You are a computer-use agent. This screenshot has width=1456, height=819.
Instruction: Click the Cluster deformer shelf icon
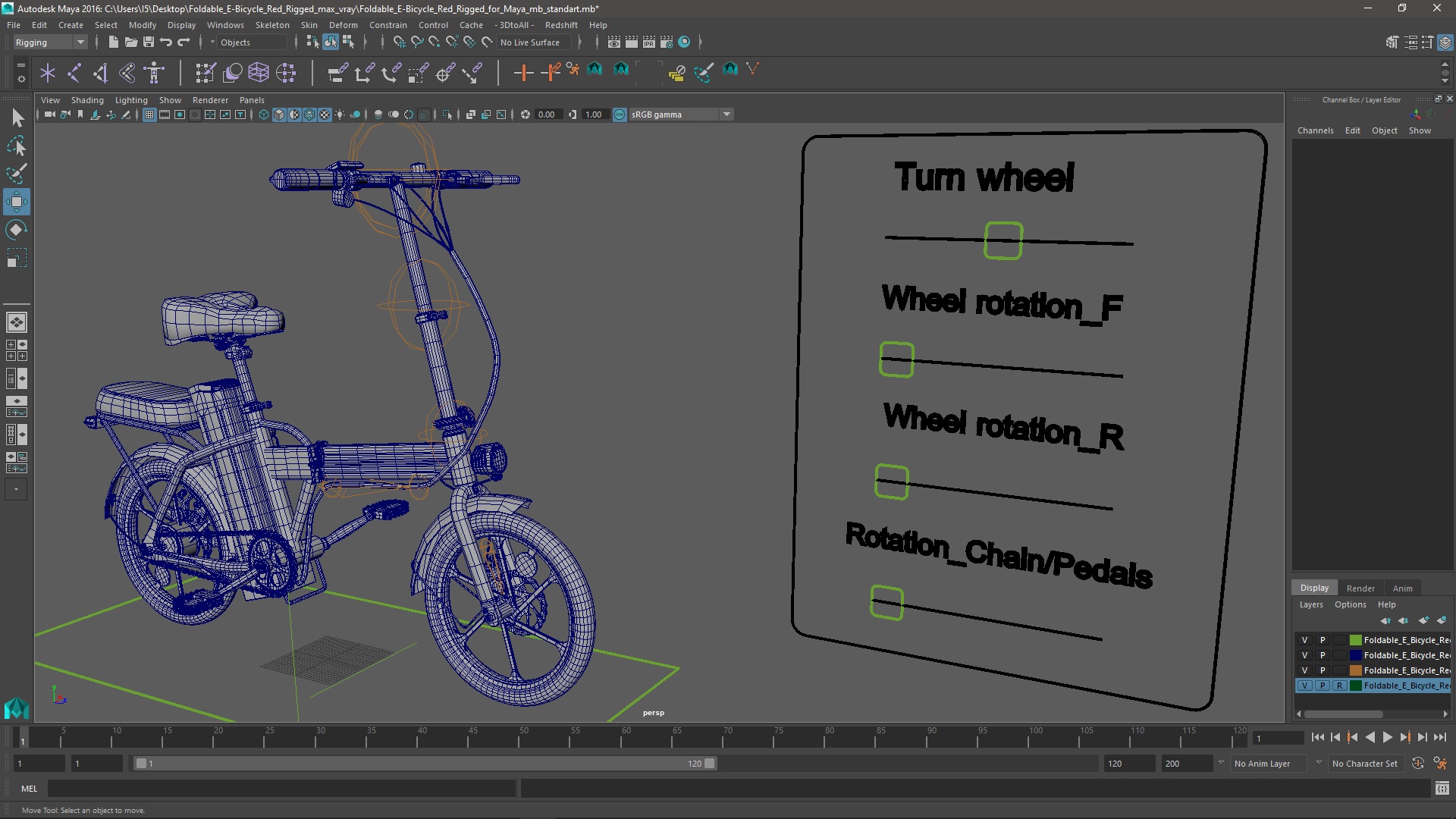286,73
